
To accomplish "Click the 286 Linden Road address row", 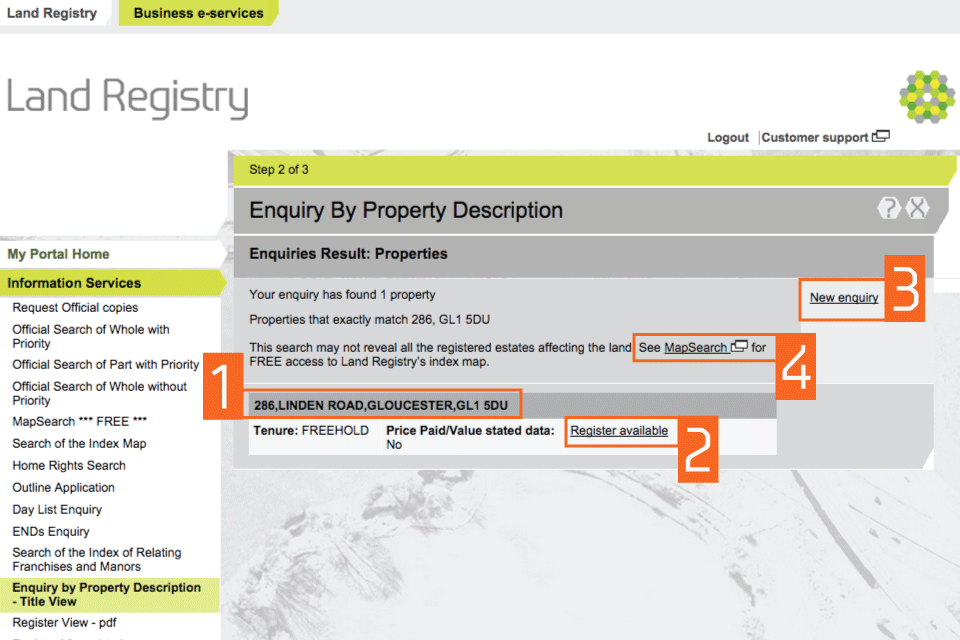I will [381, 405].
